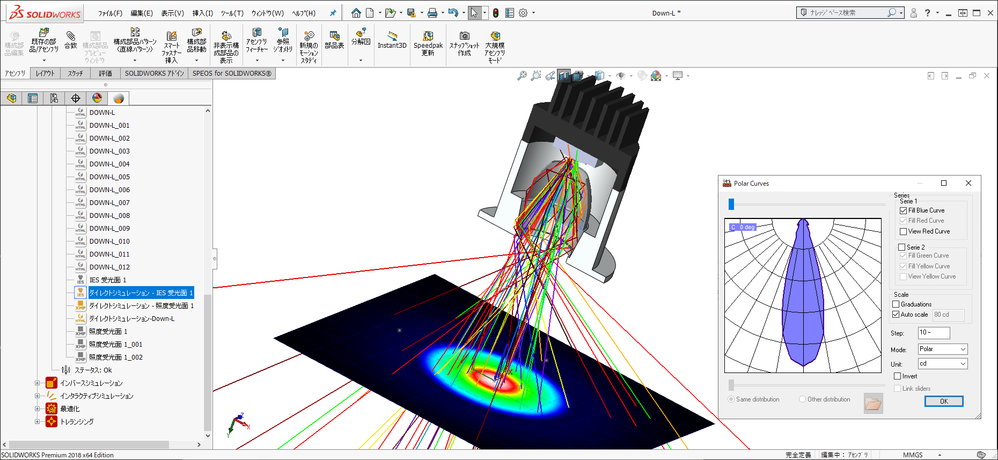Undo the last action with the Undo icon
Screen dimensions: 998x460
click(453, 12)
